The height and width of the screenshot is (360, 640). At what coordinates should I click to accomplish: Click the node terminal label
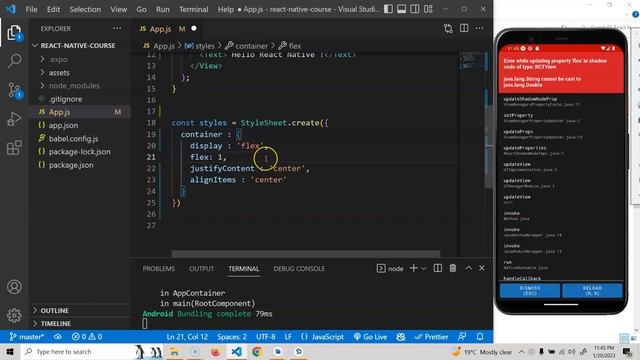(x=390, y=269)
